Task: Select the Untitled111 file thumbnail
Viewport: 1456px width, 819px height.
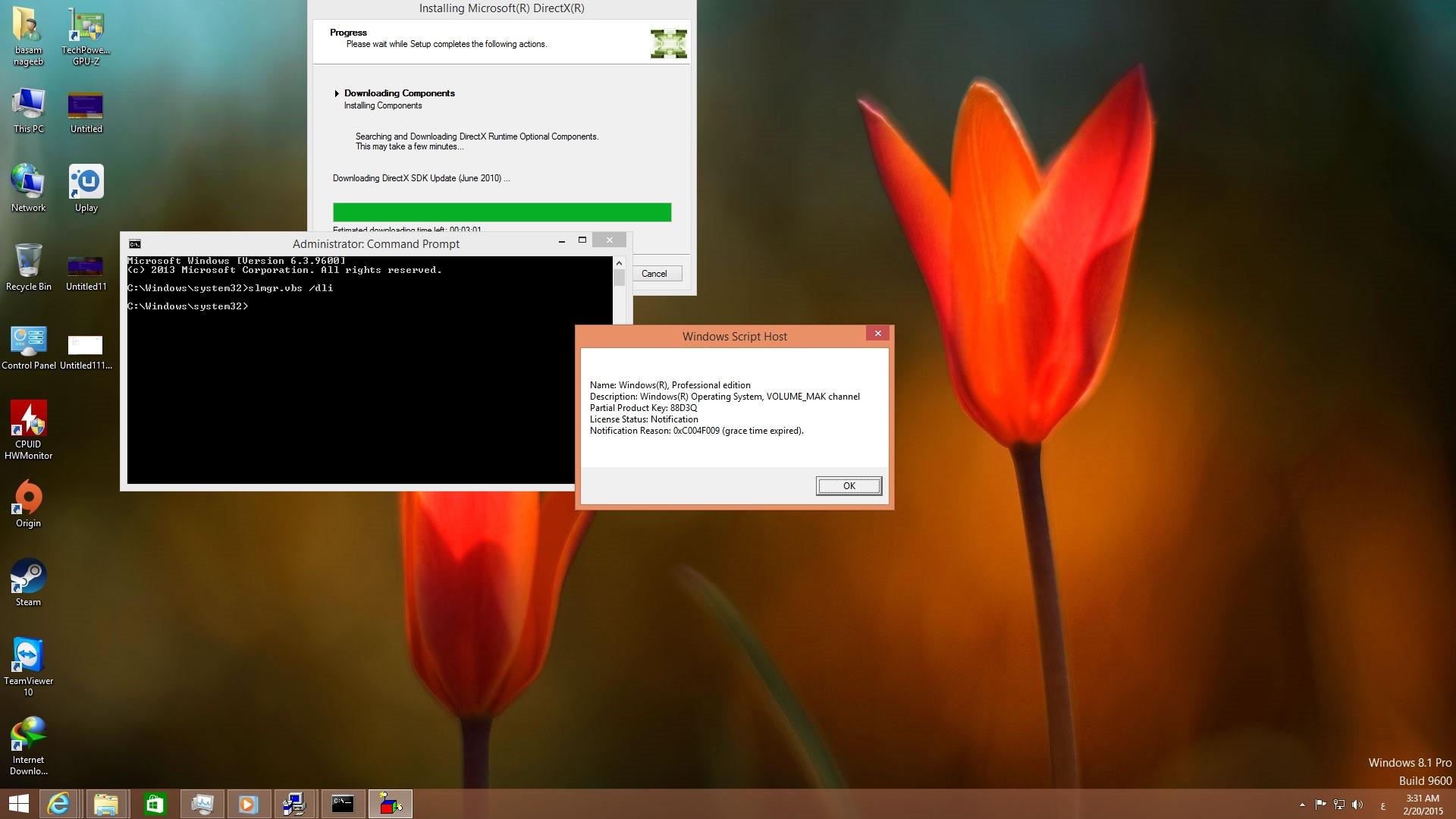Action: [86, 345]
